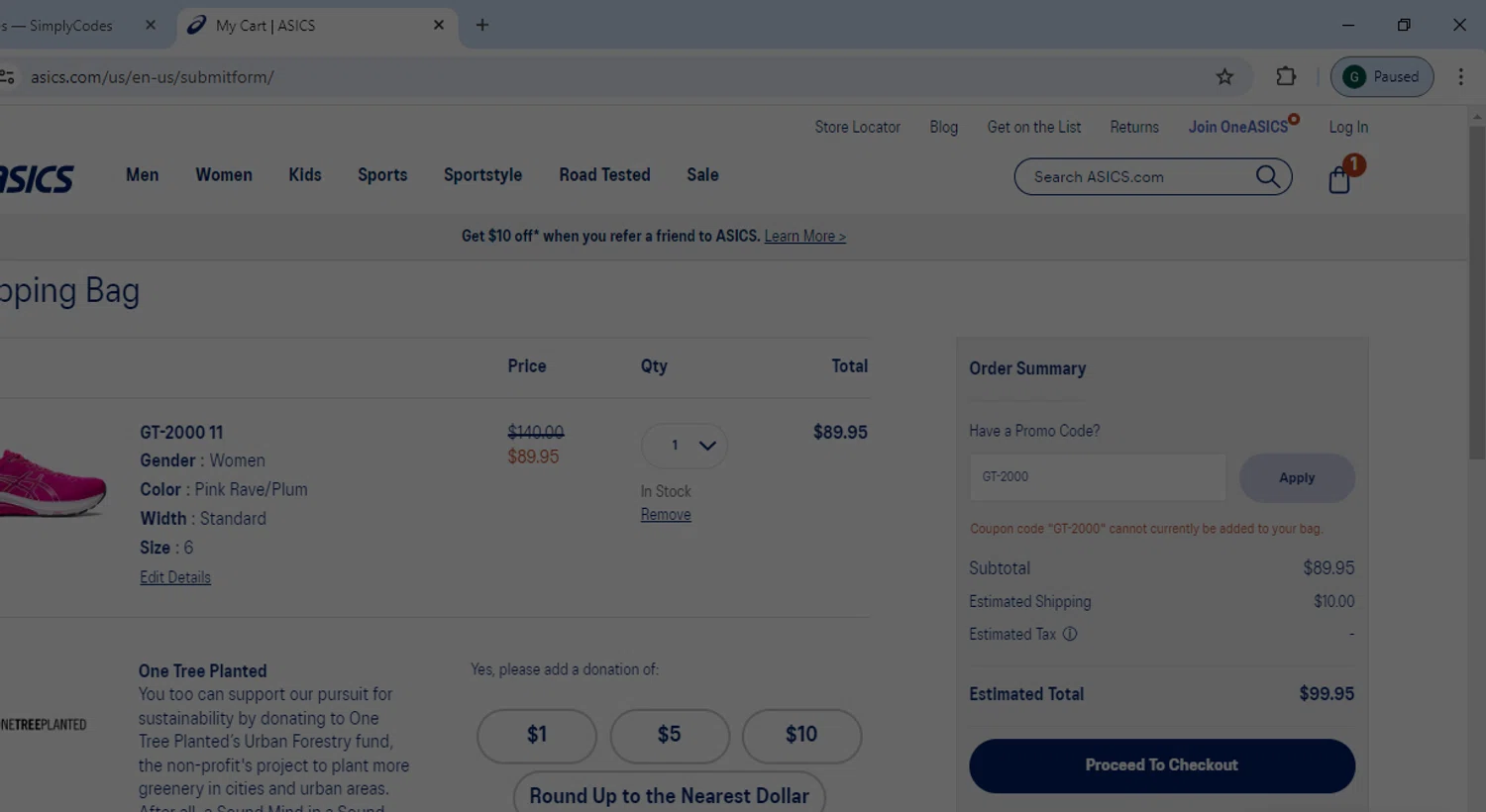Click Edit Details for the shoe
The width and height of the screenshot is (1486, 812).
click(175, 577)
